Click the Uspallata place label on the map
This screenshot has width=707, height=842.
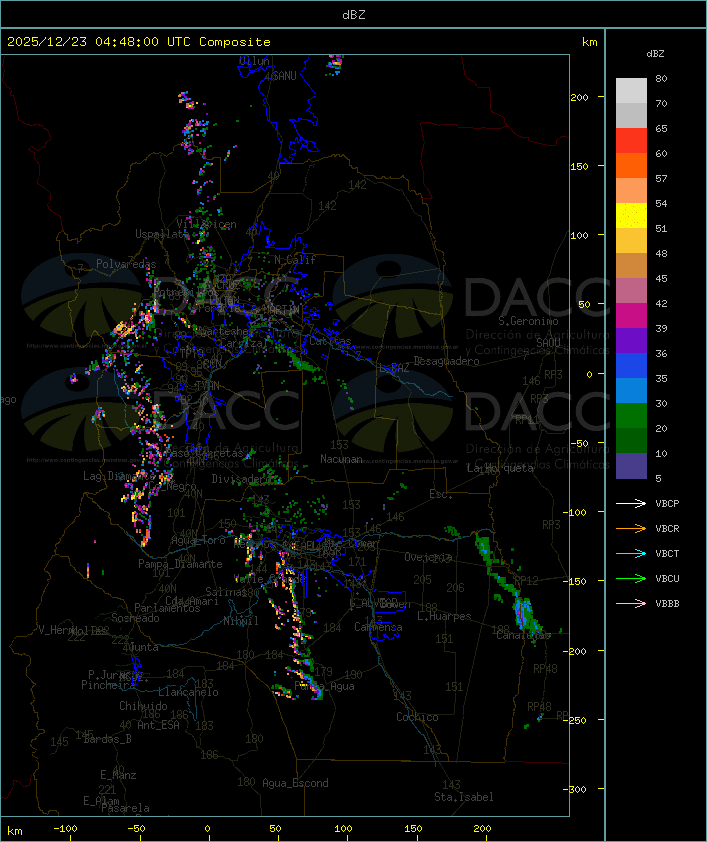pos(162,234)
